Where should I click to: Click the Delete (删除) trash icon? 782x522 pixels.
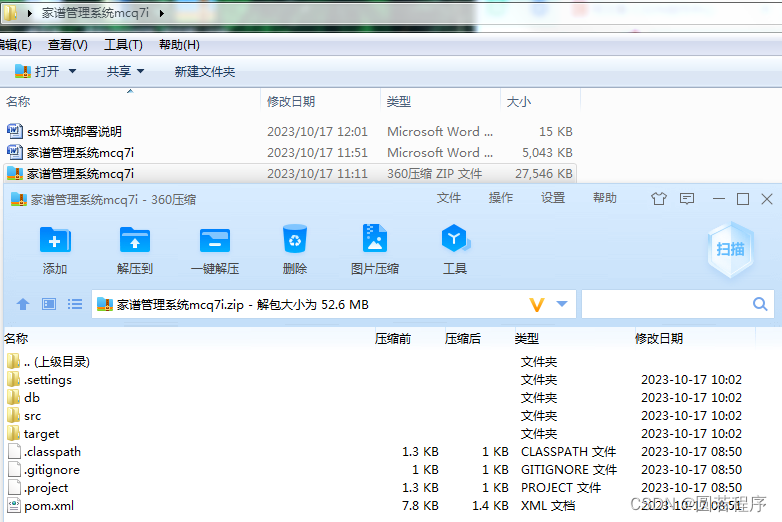[295, 239]
